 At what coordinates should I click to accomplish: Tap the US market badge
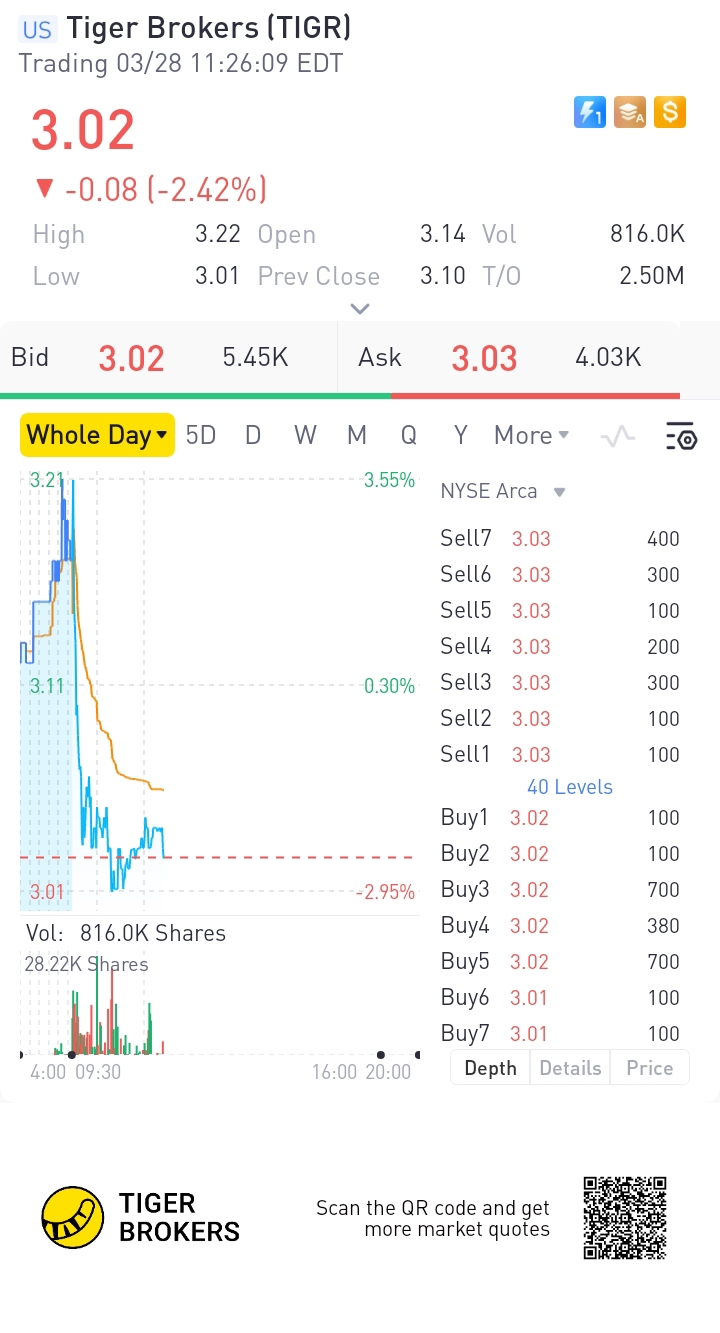37,29
